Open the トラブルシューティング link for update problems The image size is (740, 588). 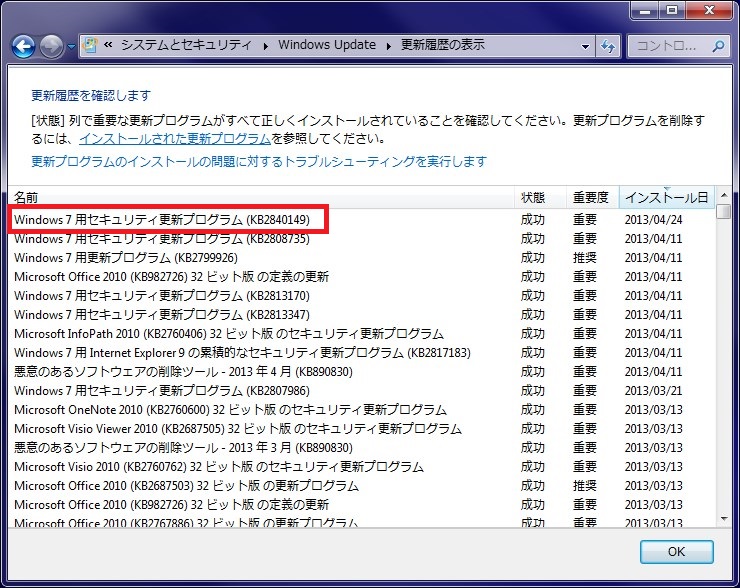pos(259,161)
